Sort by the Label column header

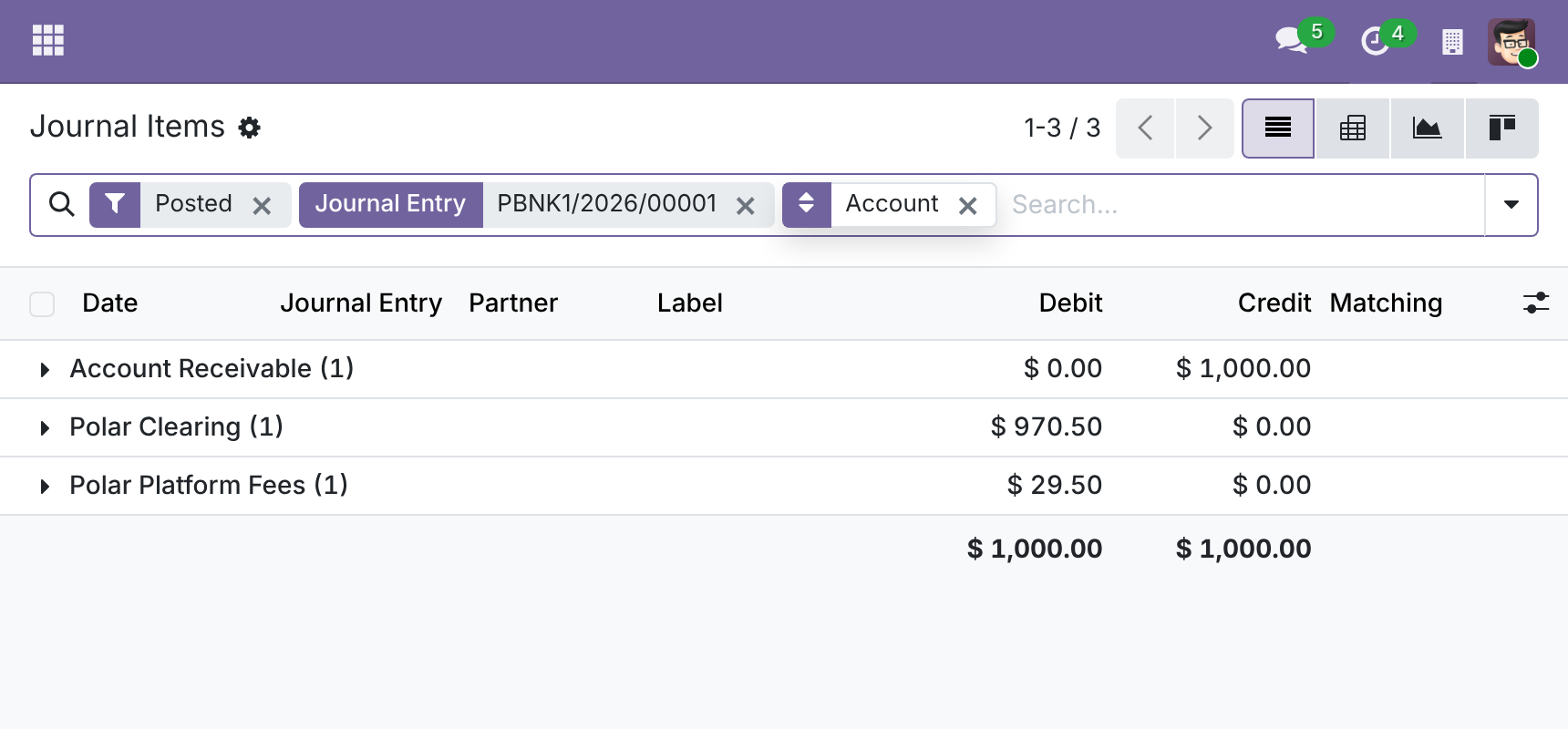pyautogui.click(x=690, y=303)
